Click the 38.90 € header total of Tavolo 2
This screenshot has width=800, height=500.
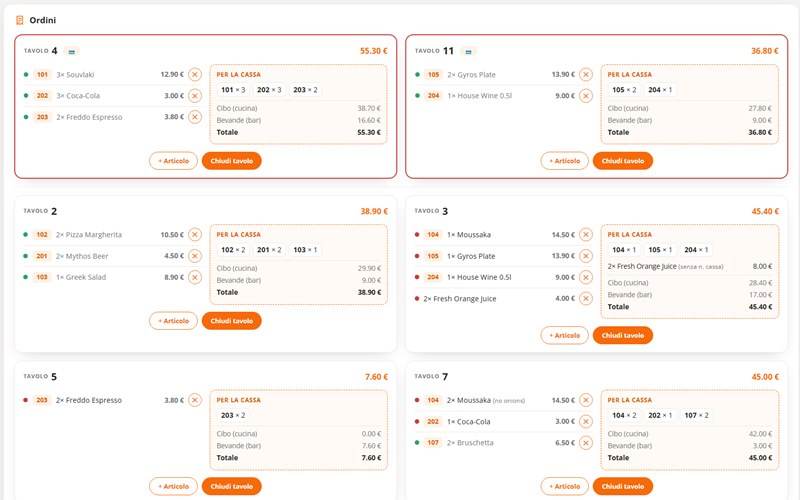pyautogui.click(x=374, y=211)
